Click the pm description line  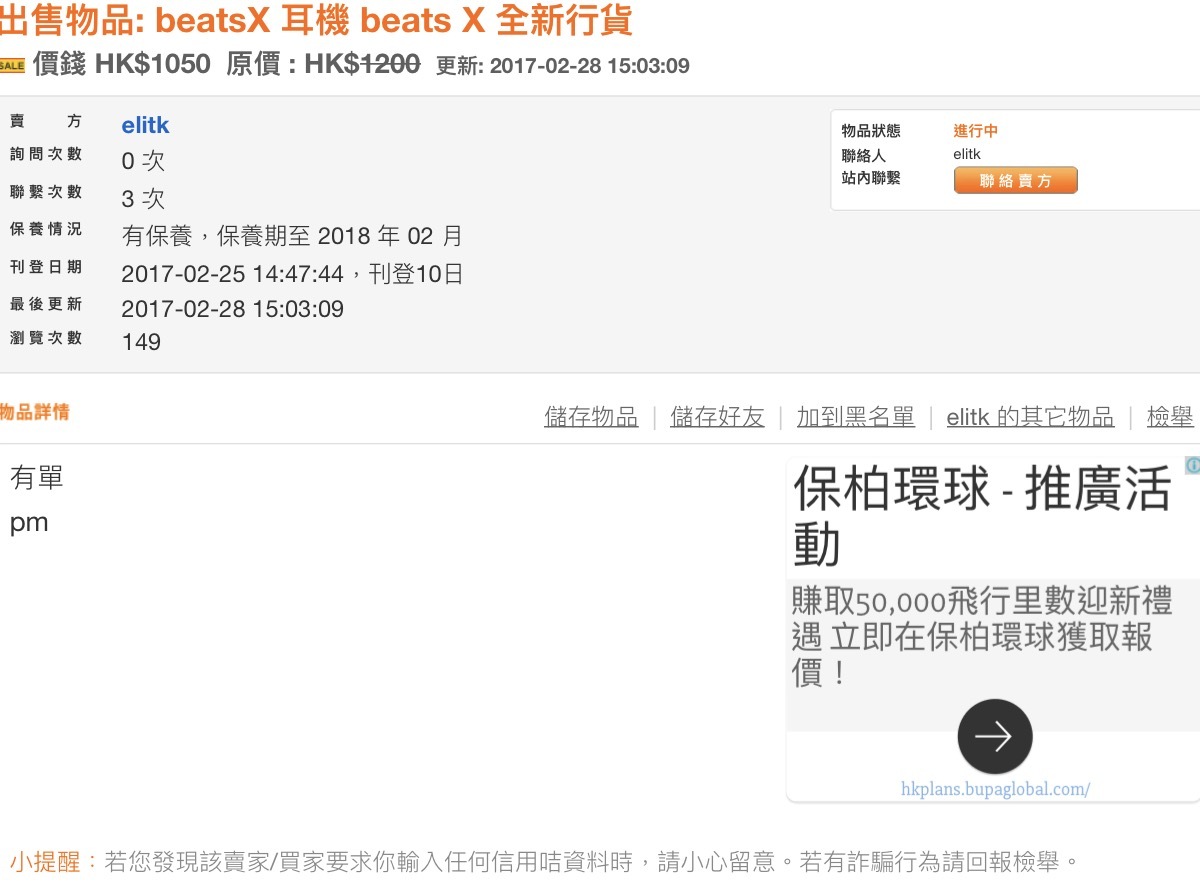[29, 523]
